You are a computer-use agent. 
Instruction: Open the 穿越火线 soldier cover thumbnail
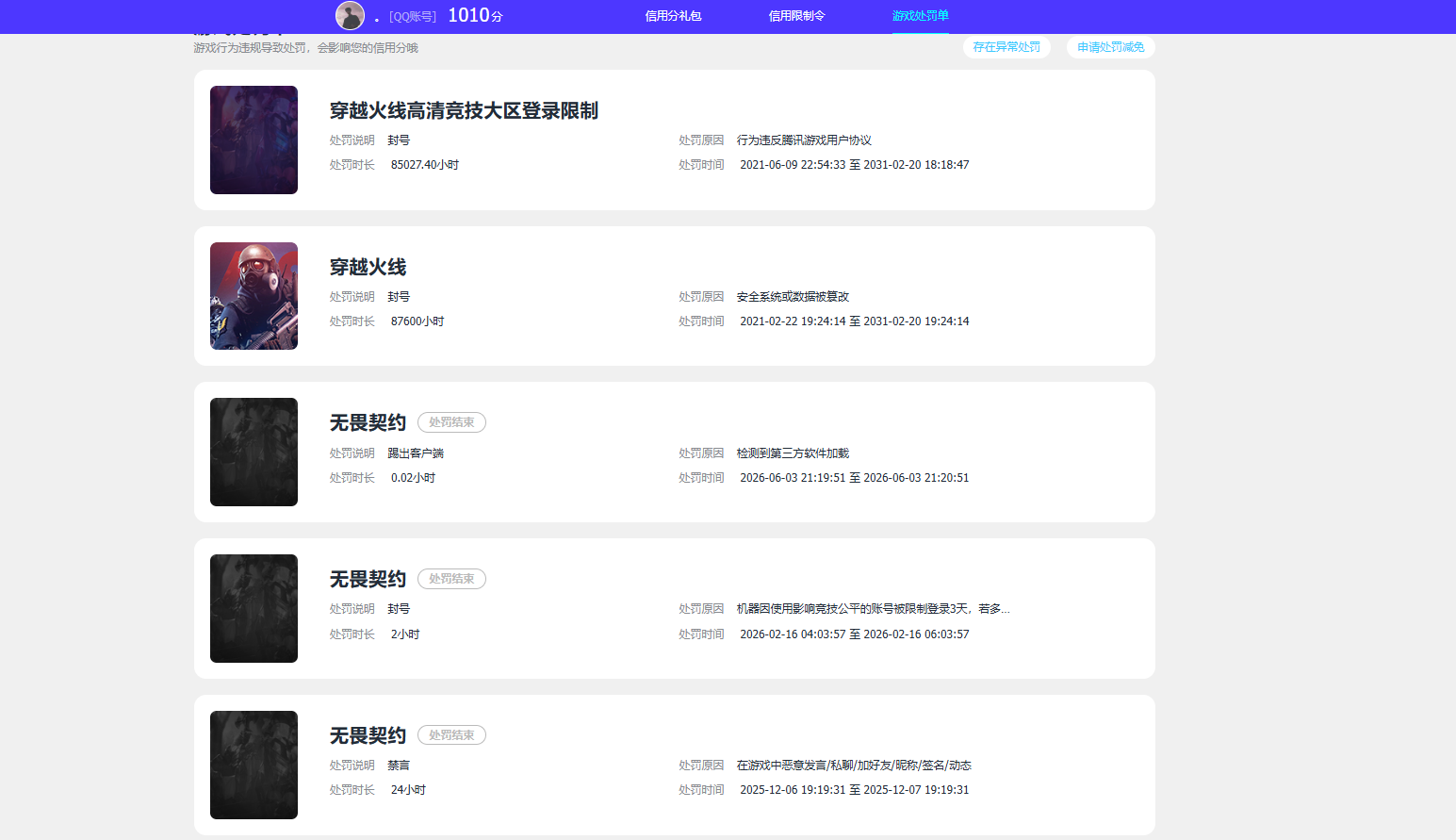[x=254, y=296]
